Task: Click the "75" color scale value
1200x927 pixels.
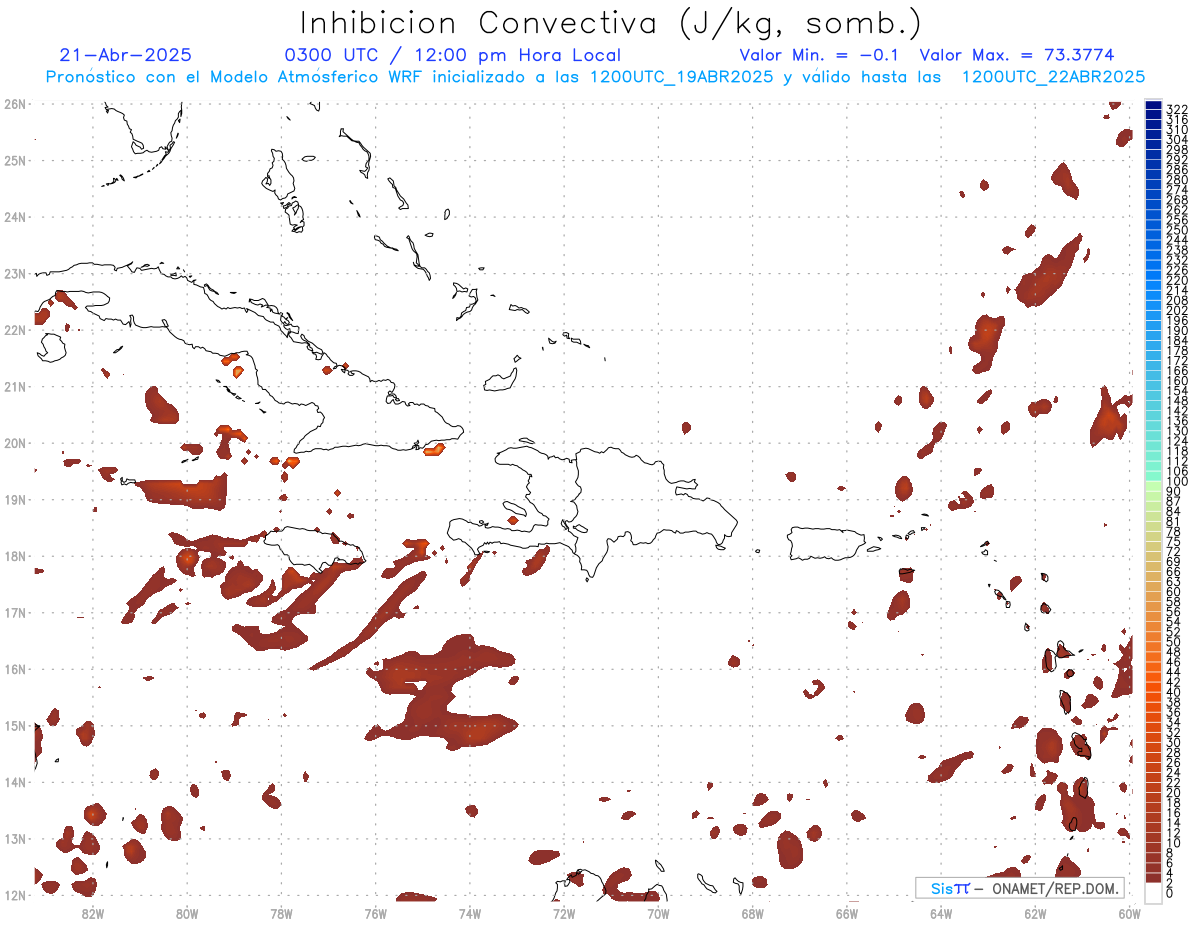Action: pos(1173,541)
